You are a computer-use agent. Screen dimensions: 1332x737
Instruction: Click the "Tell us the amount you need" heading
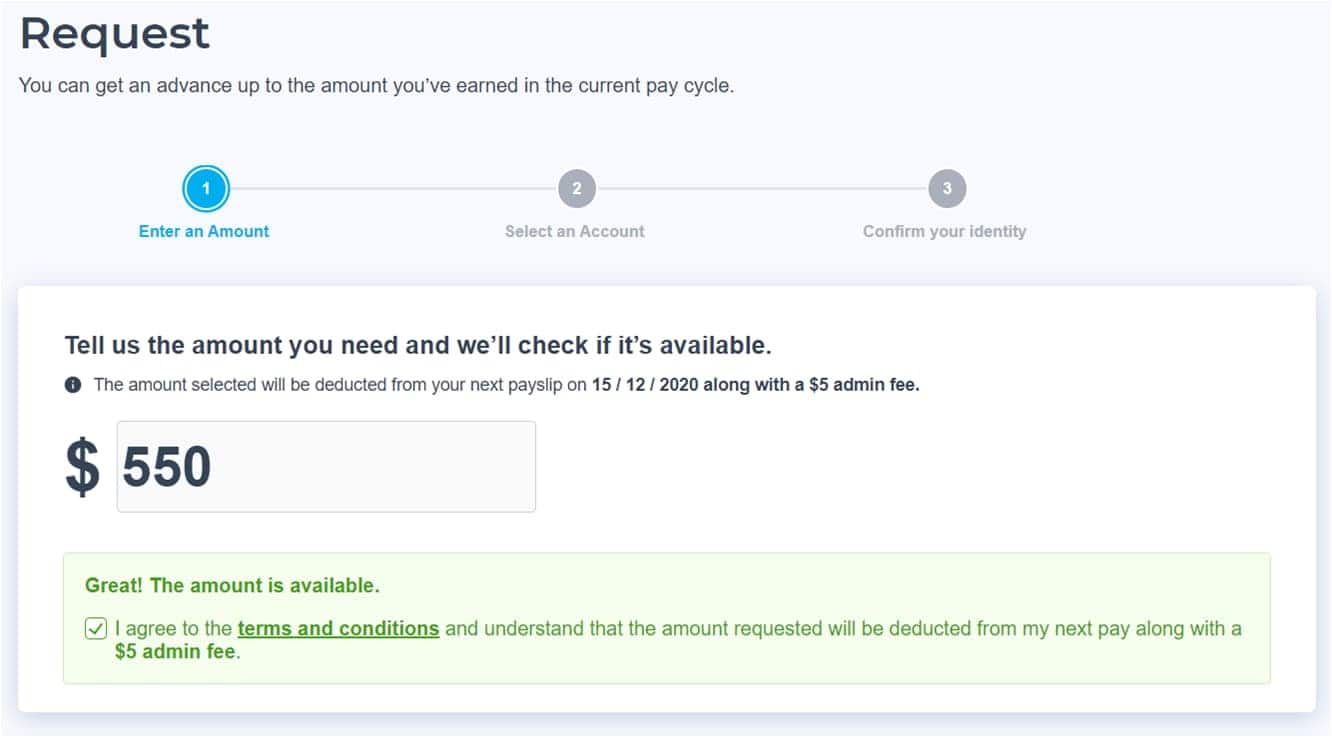coord(418,346)
